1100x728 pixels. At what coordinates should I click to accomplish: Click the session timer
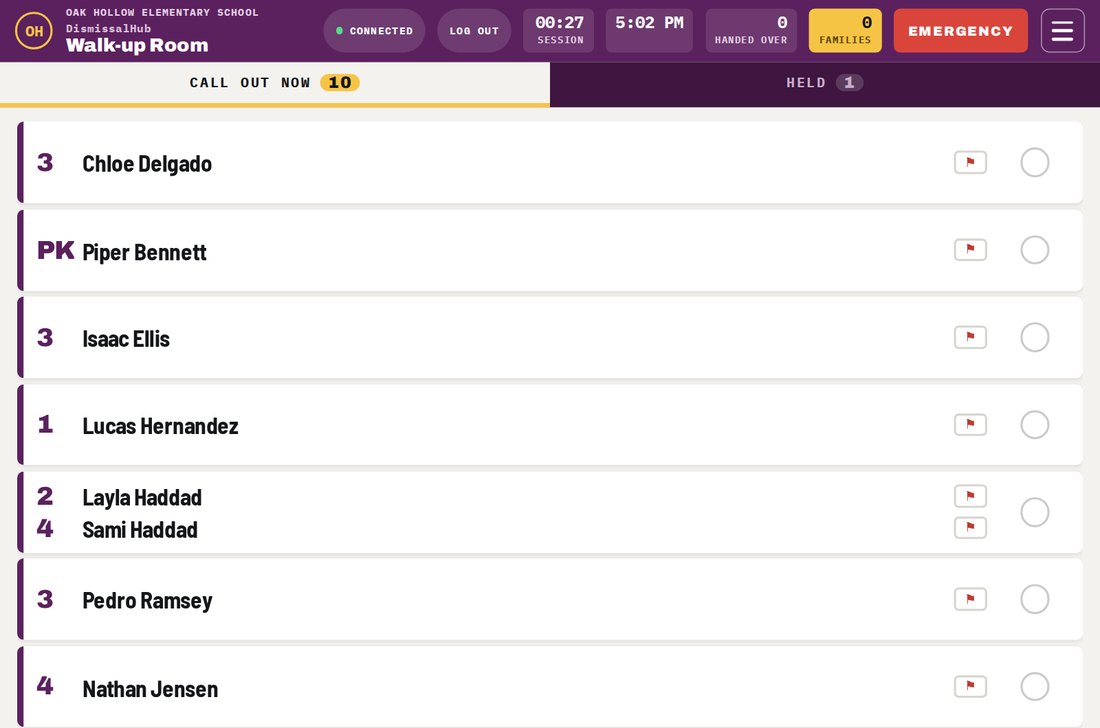coord(559,31)
